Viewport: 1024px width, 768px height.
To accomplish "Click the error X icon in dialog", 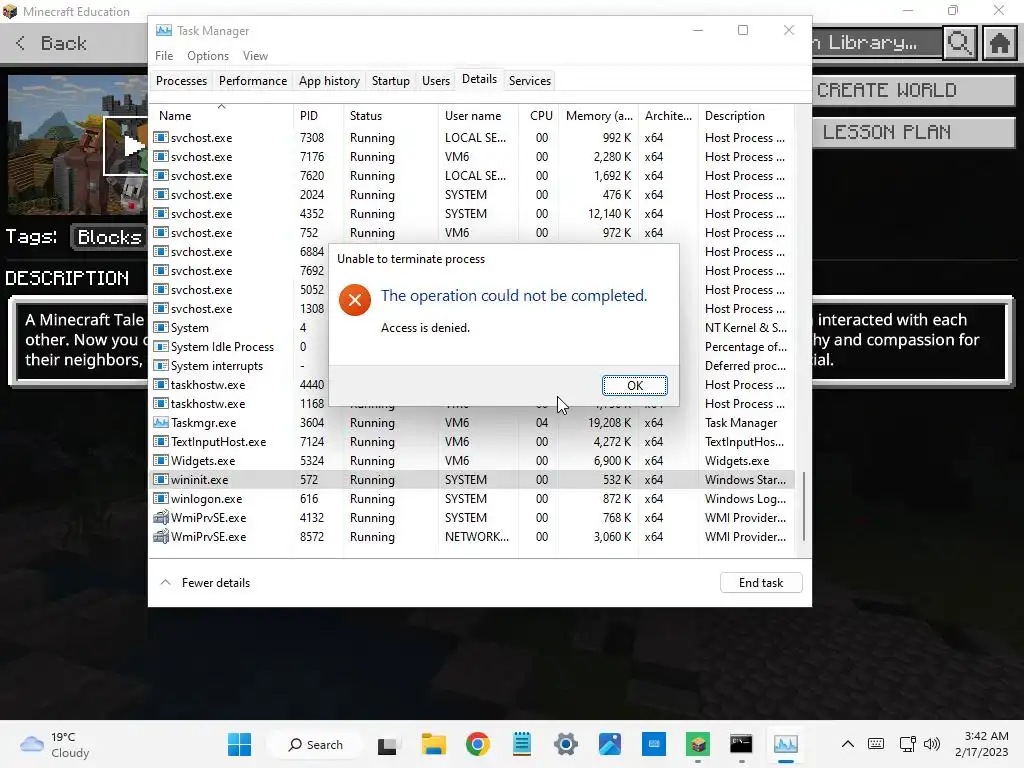I will 355,300.
